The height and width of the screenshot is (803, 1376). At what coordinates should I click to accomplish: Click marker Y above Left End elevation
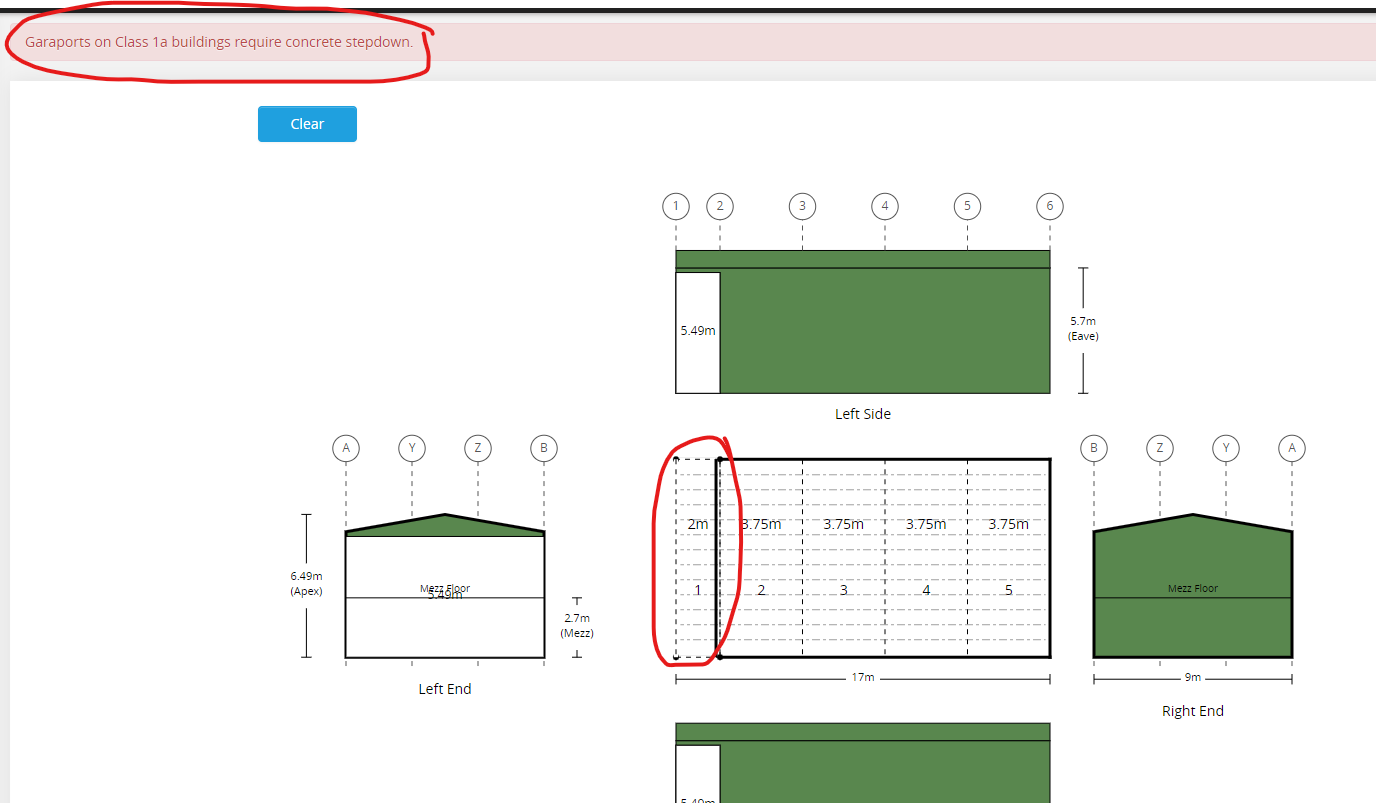[x=412, y=448]
